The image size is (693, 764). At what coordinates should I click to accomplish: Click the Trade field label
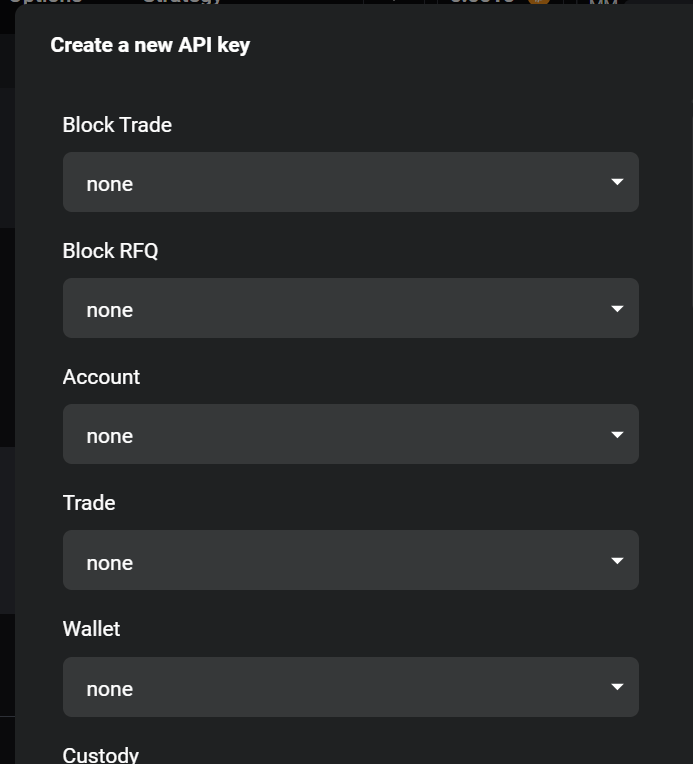coord(89,503)
